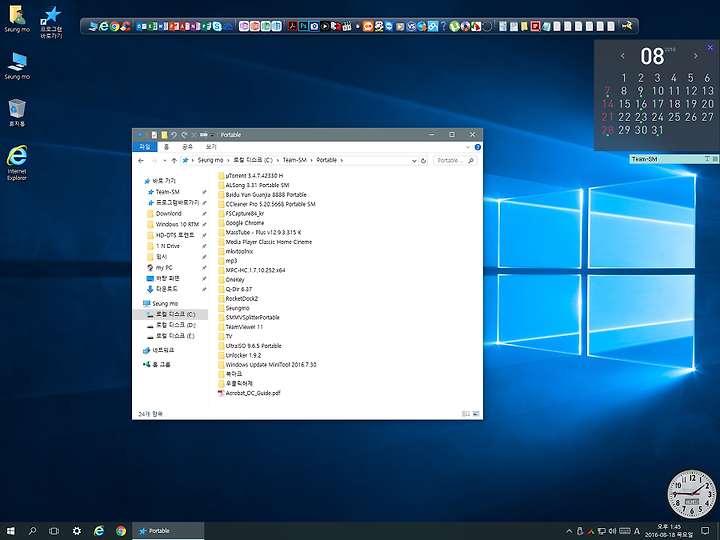The width and height of the screenshot is (720, 540).
Task: Select 로컬 디스크 (E:) in navigation pane
Action: pos(175,336)
